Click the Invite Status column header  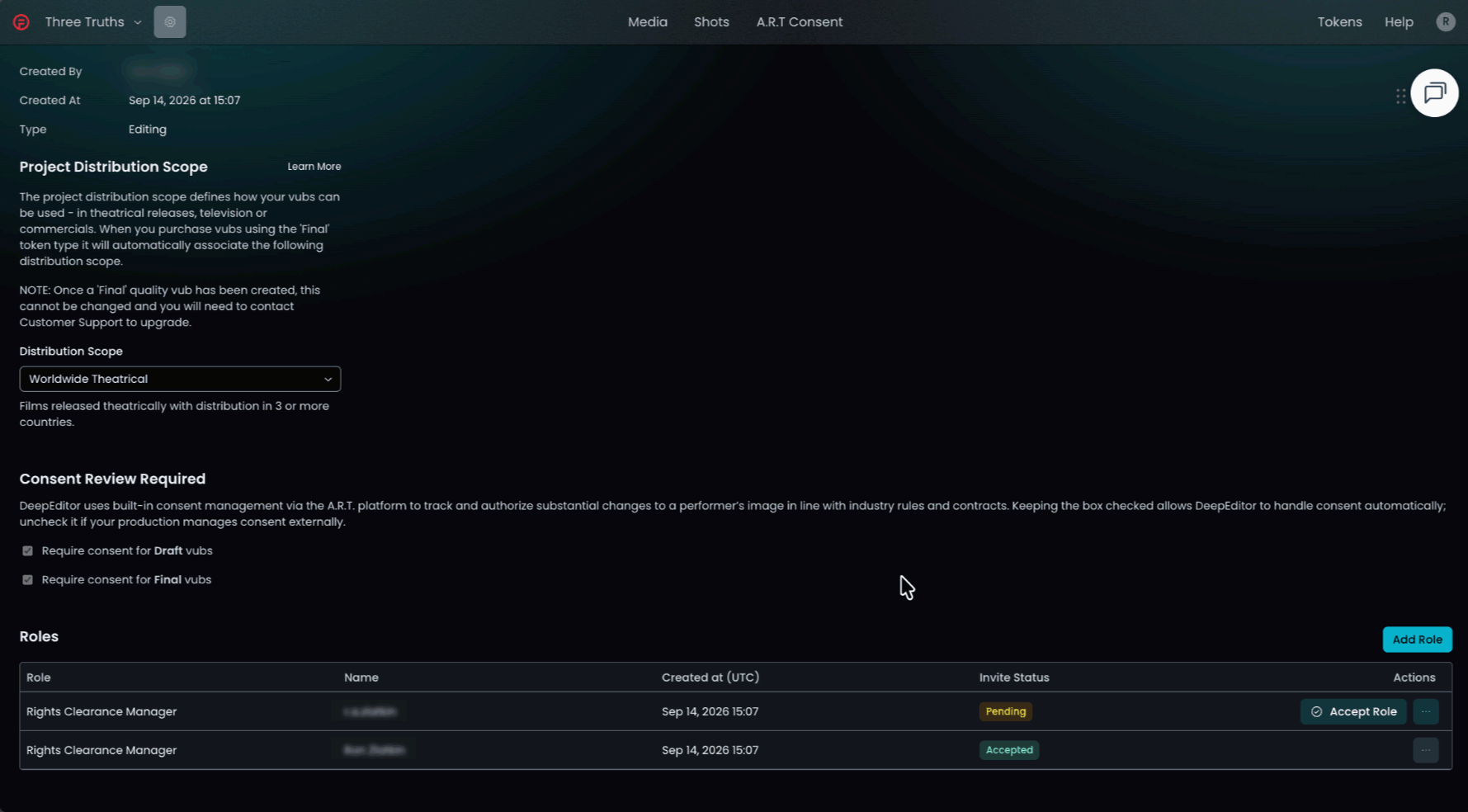pyautogui.click(x=1014, y=677)
